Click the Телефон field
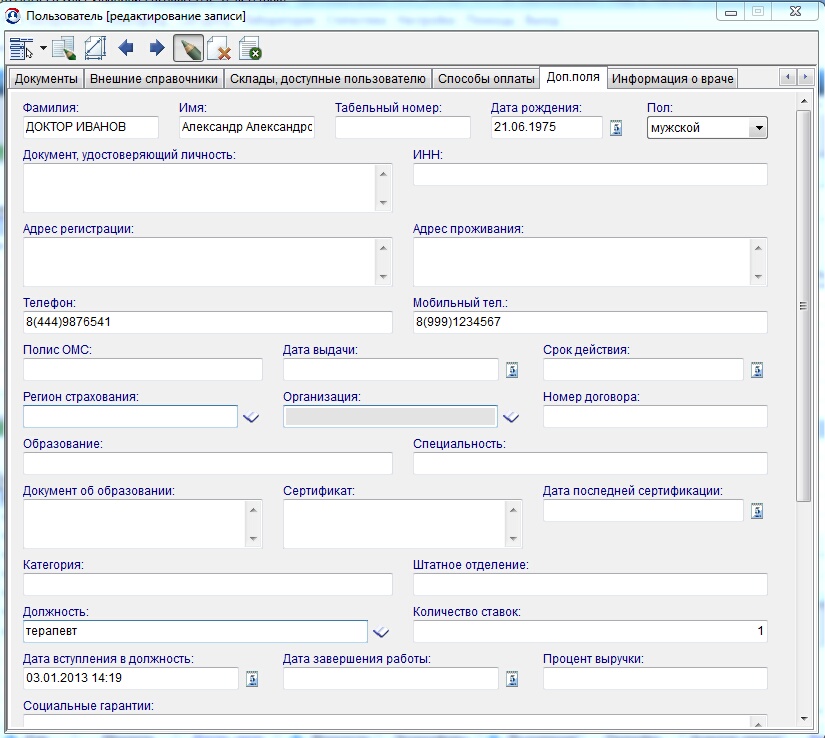This screenshot has width=825, height=738. pyautogui.click(x=208, y=322)
